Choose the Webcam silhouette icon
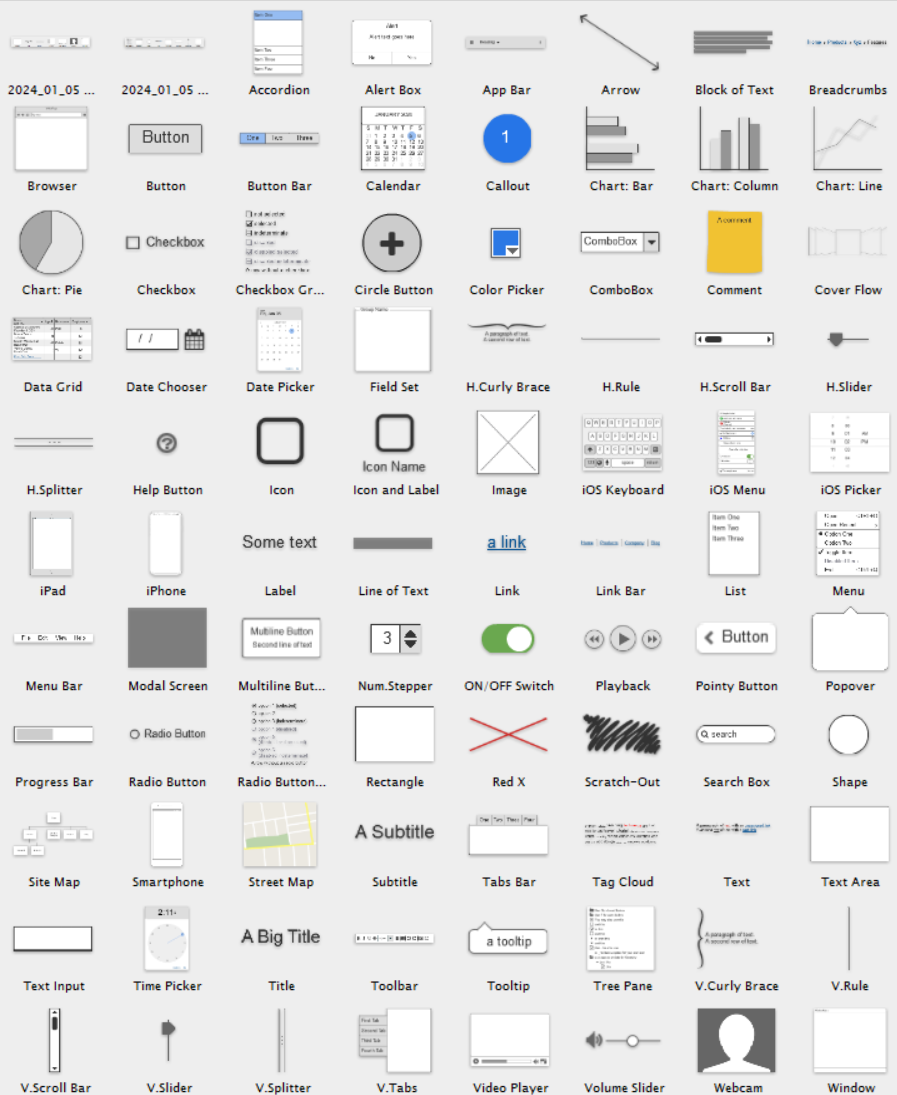 (737, 1041)
